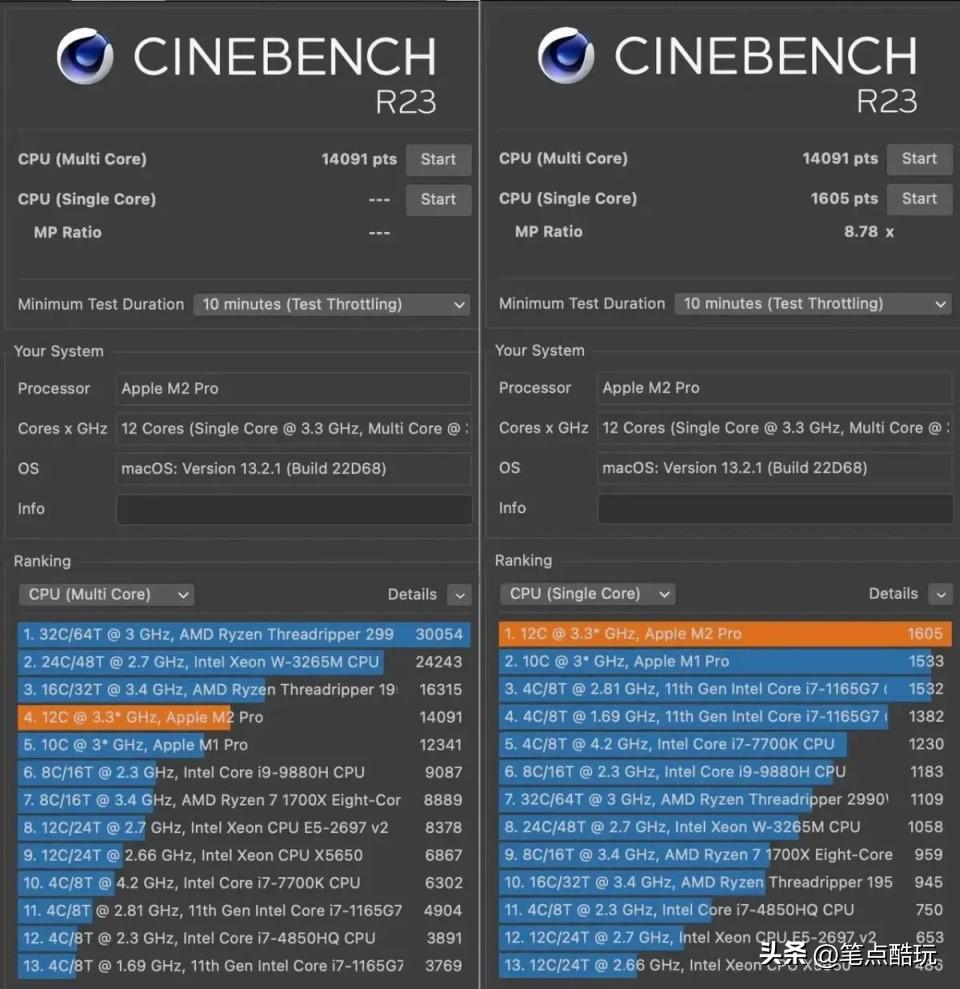Select the Xeon E5-2697 v2 row scoring 8378
The image size is (960, 989).
pos(244,828)
